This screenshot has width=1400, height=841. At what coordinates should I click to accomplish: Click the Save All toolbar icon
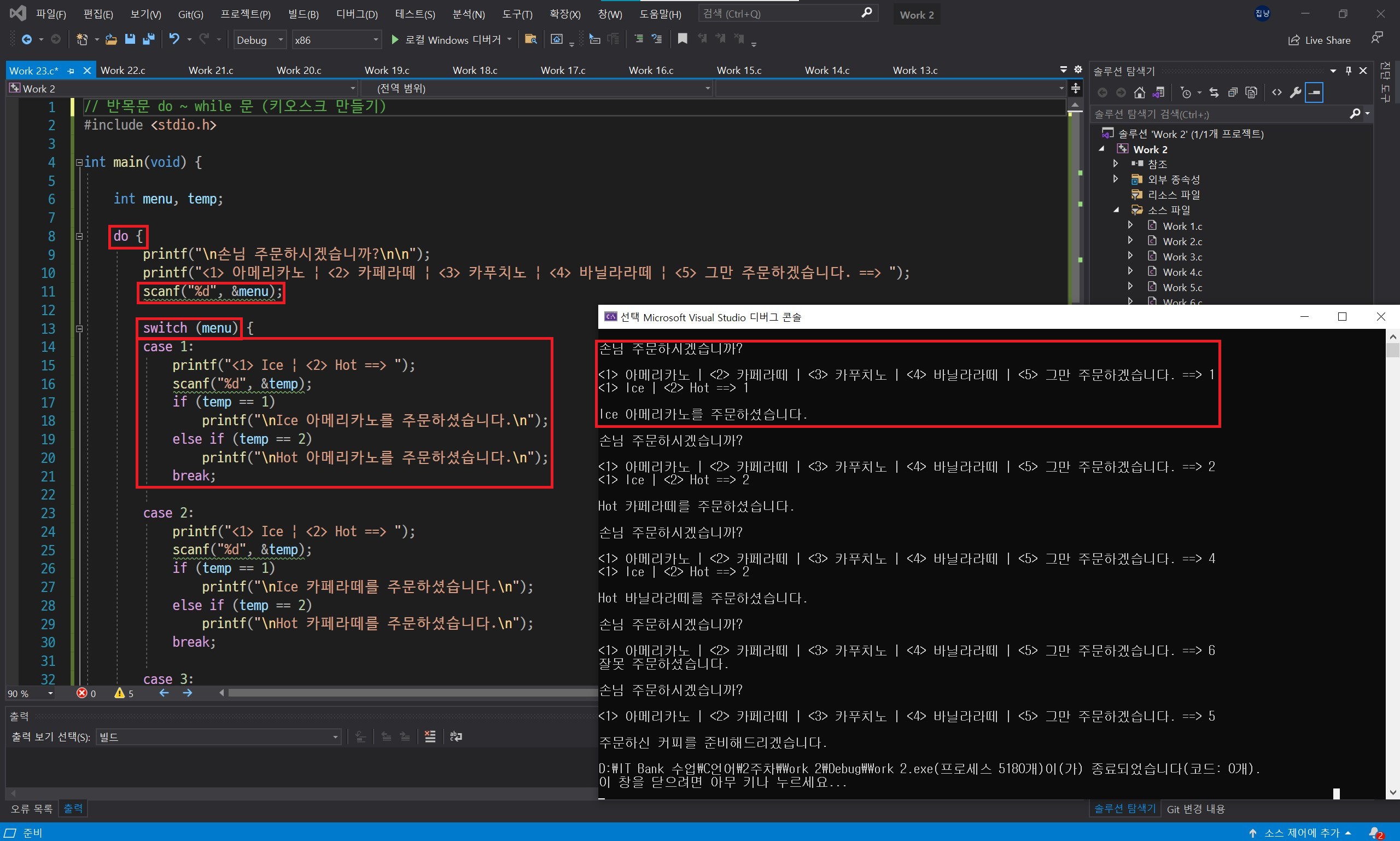148,39
